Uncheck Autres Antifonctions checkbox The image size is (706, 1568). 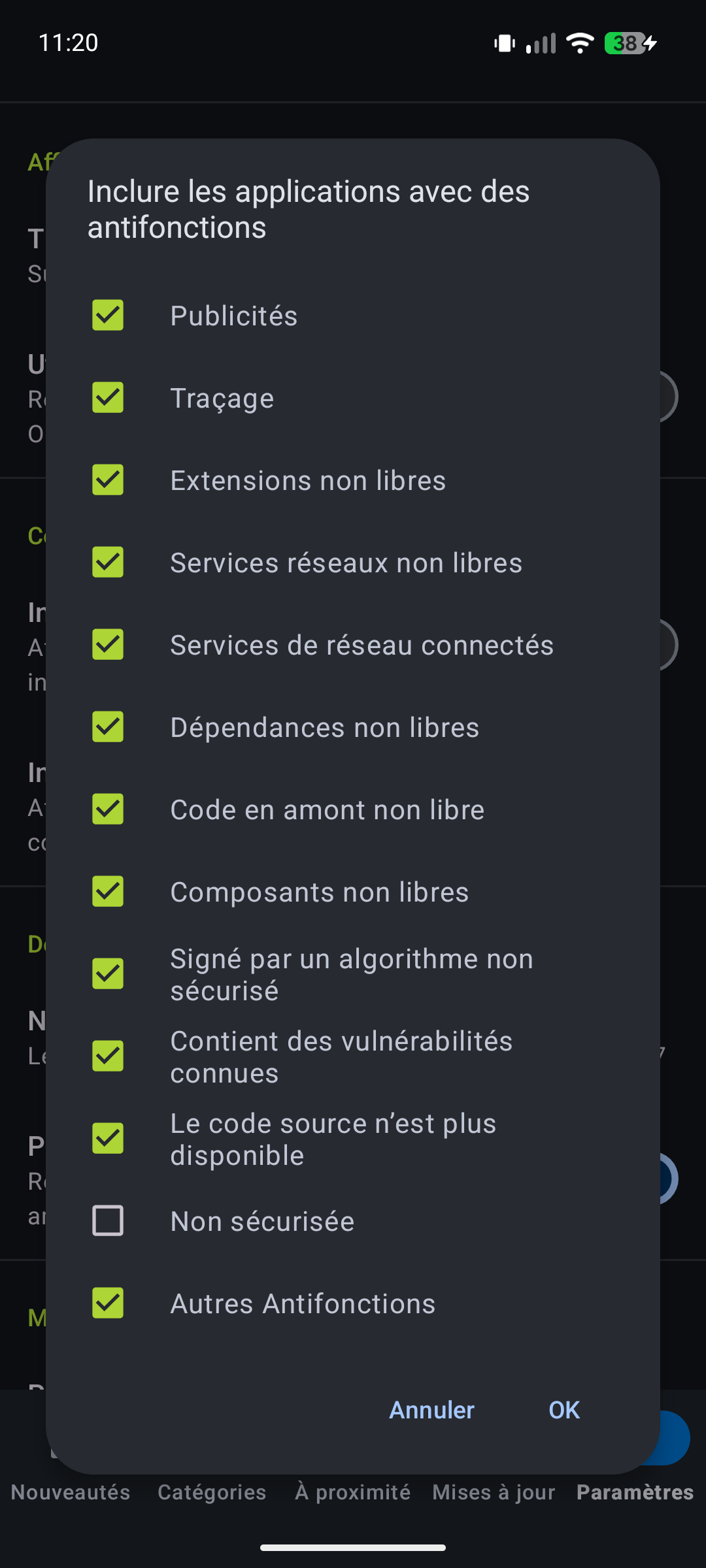point(108,1303)
